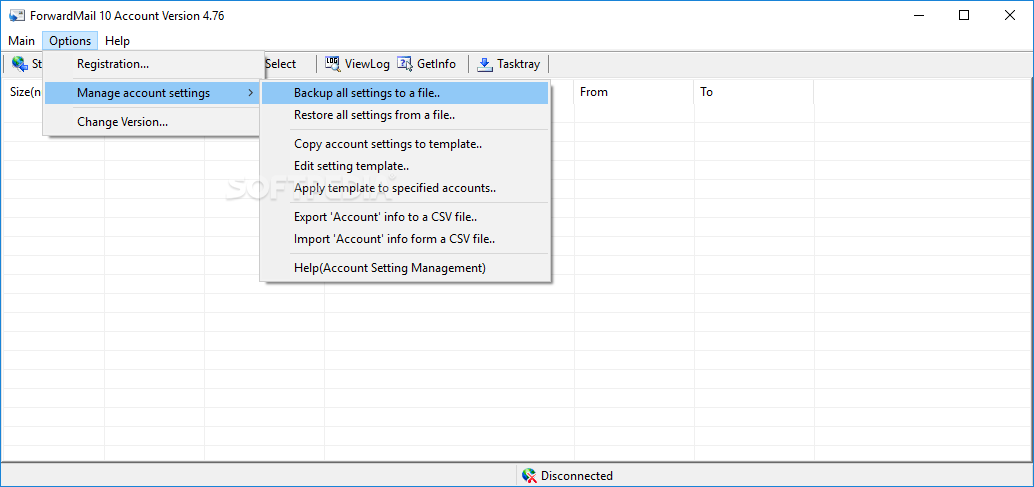The image size is (1034, 487).
Task: Click the GetInfo toolbar label
Action: (x=437, y=64)
